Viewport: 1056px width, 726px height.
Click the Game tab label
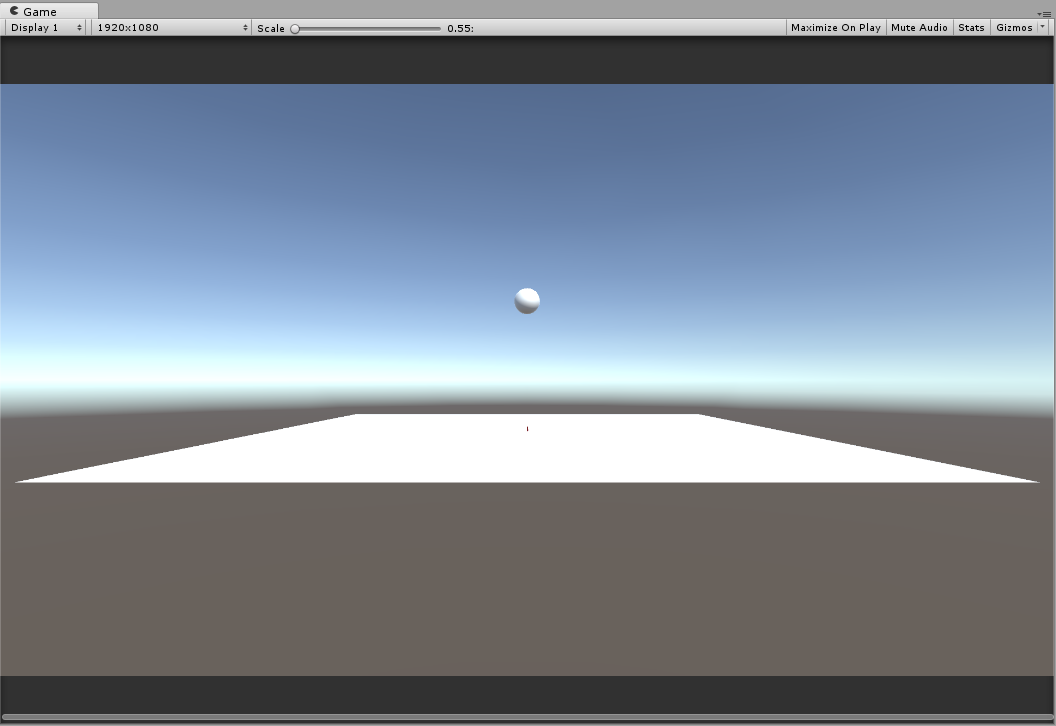(40, 11)
